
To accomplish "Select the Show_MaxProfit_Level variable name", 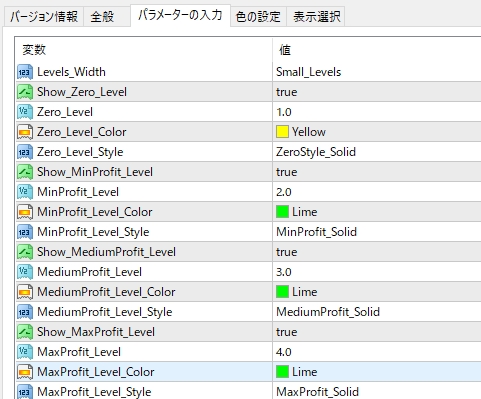I will (x=96, y=332).
